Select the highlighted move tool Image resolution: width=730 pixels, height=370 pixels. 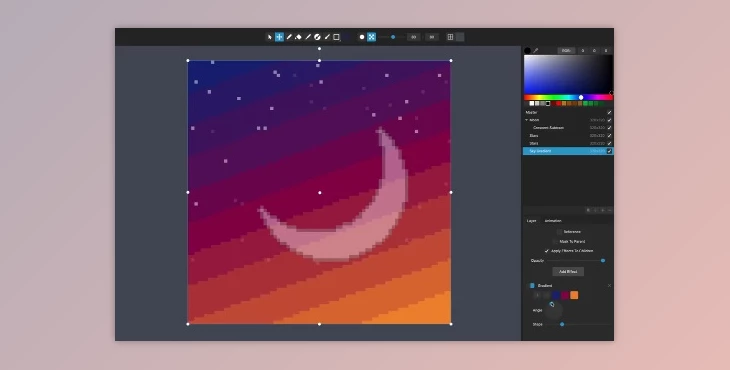click(279, 37)
